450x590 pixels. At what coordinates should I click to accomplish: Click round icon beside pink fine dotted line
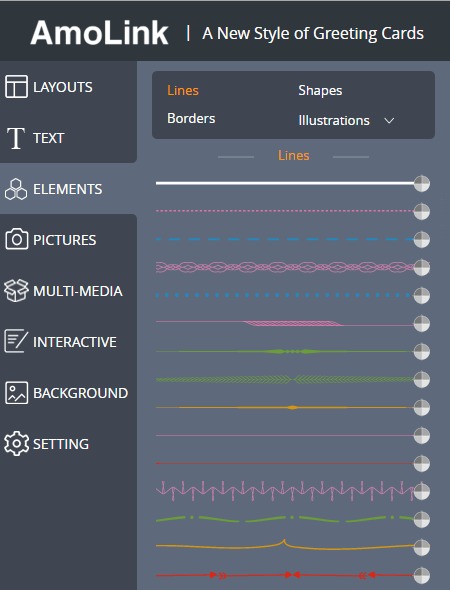[421, 211]
